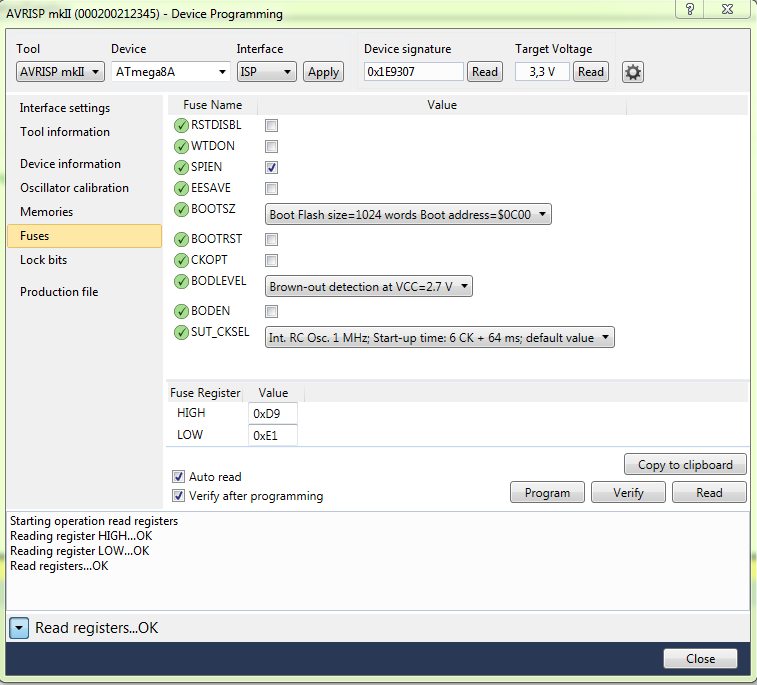Click the green check icon beside RSTDISBL
The height and width of the screenshot is (685, 757).
tap(181, 126)
